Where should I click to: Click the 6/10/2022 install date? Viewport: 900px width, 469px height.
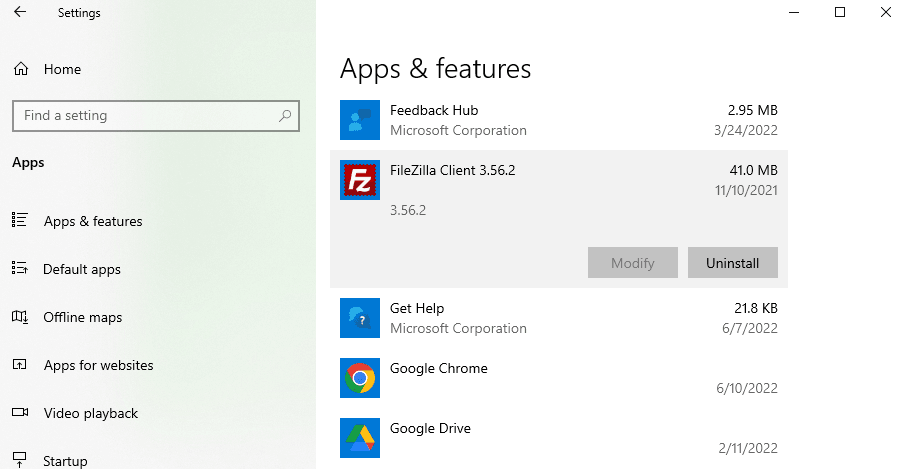pos(747,389)
